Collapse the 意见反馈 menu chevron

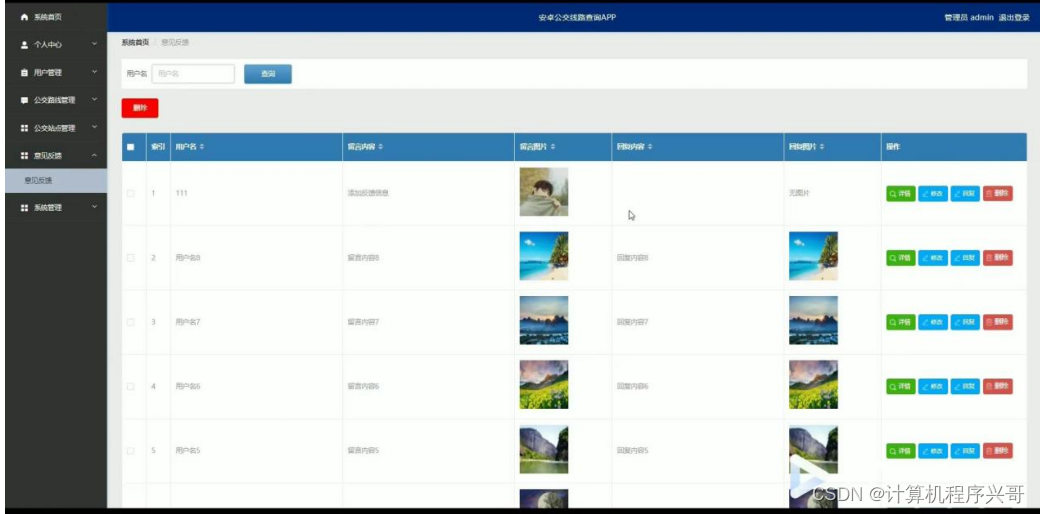(x=94, y=155)
